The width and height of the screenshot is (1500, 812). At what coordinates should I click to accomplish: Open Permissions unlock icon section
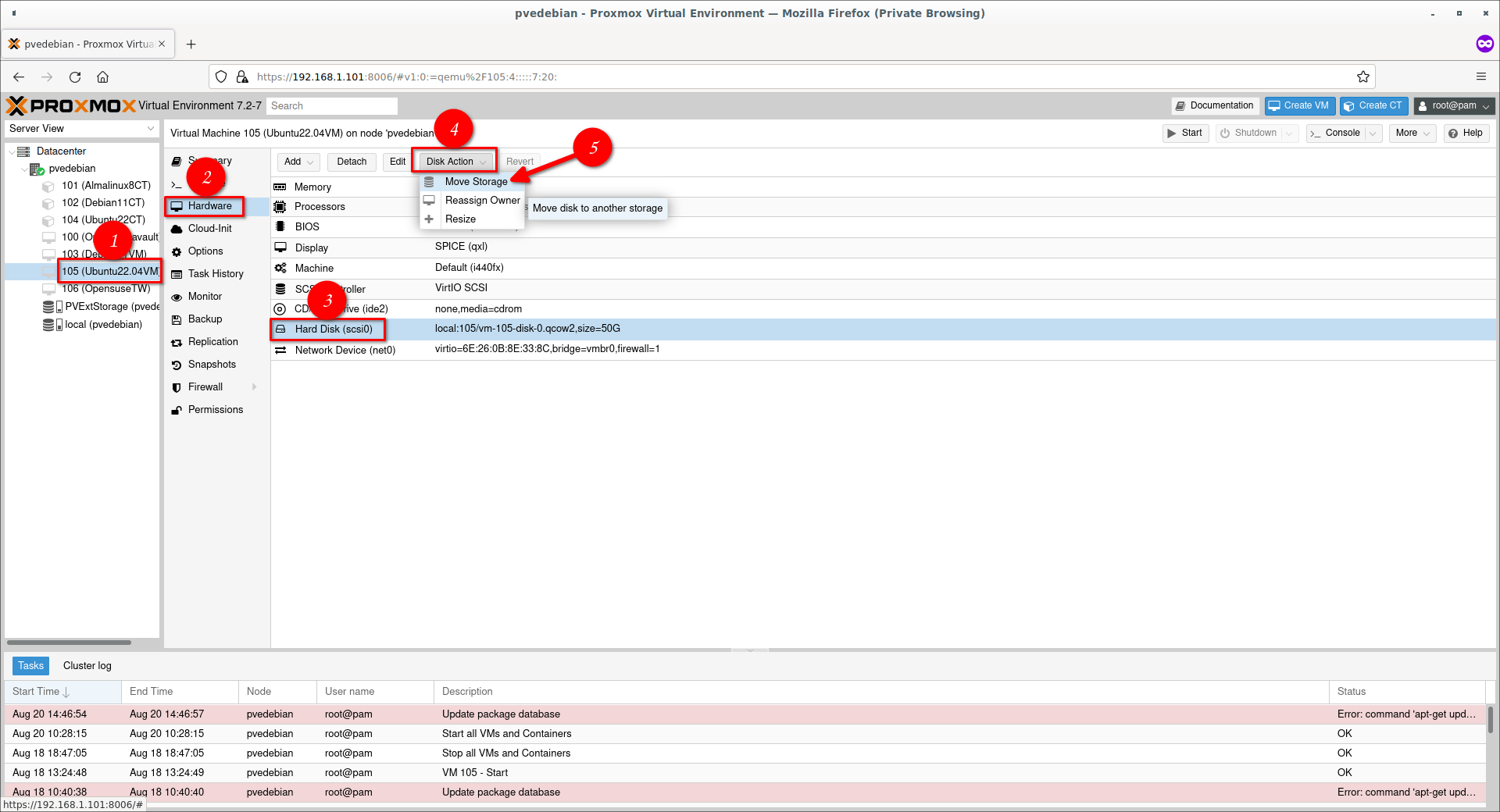tap(177, 410)
